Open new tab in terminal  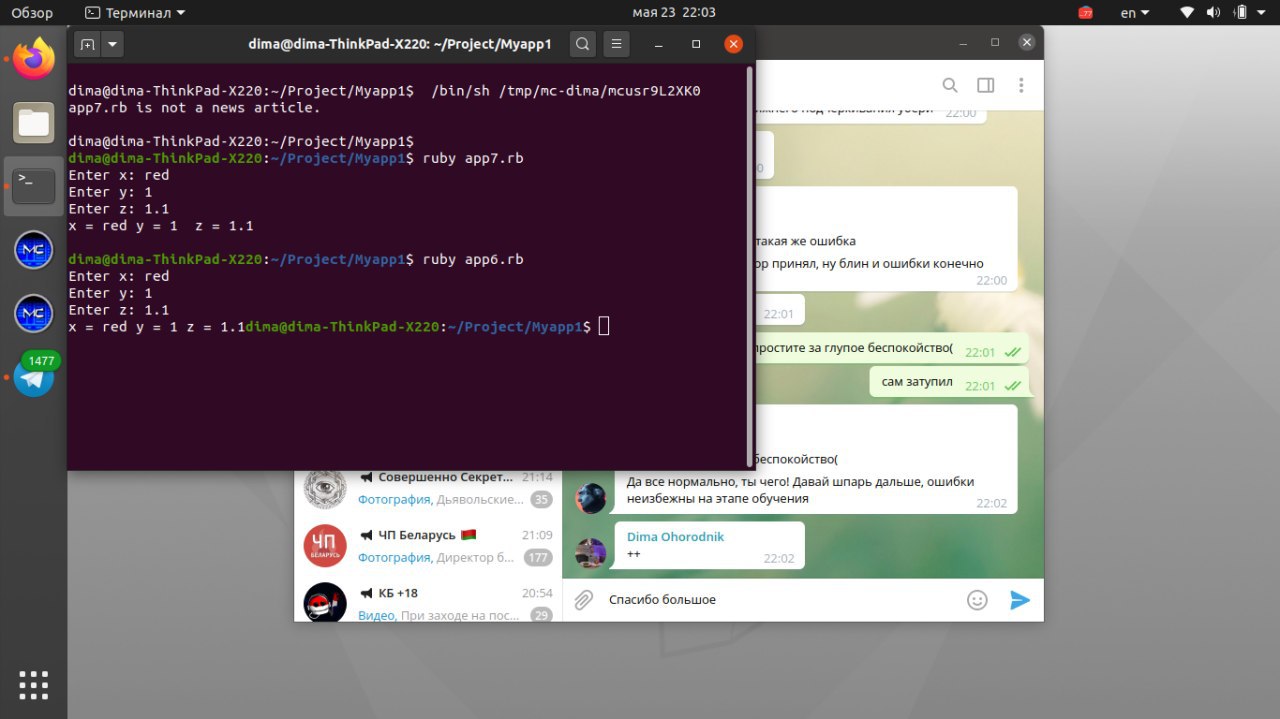point(87,44)
